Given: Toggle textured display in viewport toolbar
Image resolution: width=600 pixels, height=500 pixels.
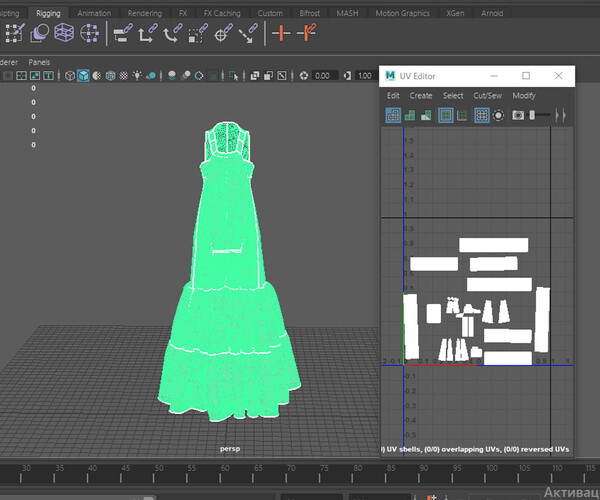Looking at the screenshot, I should click(x=124, y=76).
